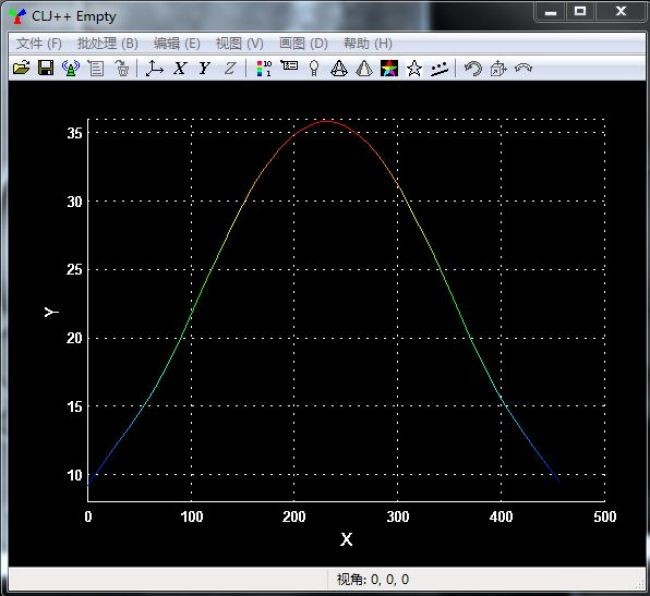Click the rainbow colored star icon
The image size is (650, 596).
coord(389,68)
